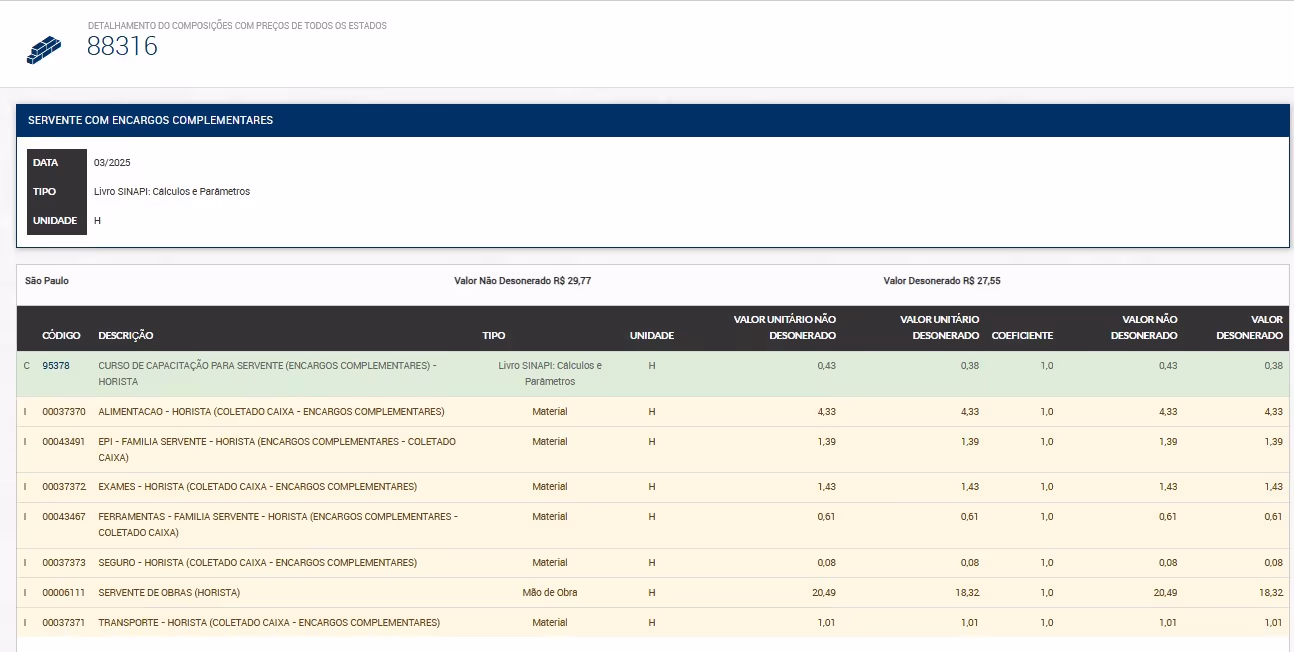Select code 00043467 in the table
The width and height of the screenshot is (1294, 652).
pyautogui.click(x=64, y=517)
